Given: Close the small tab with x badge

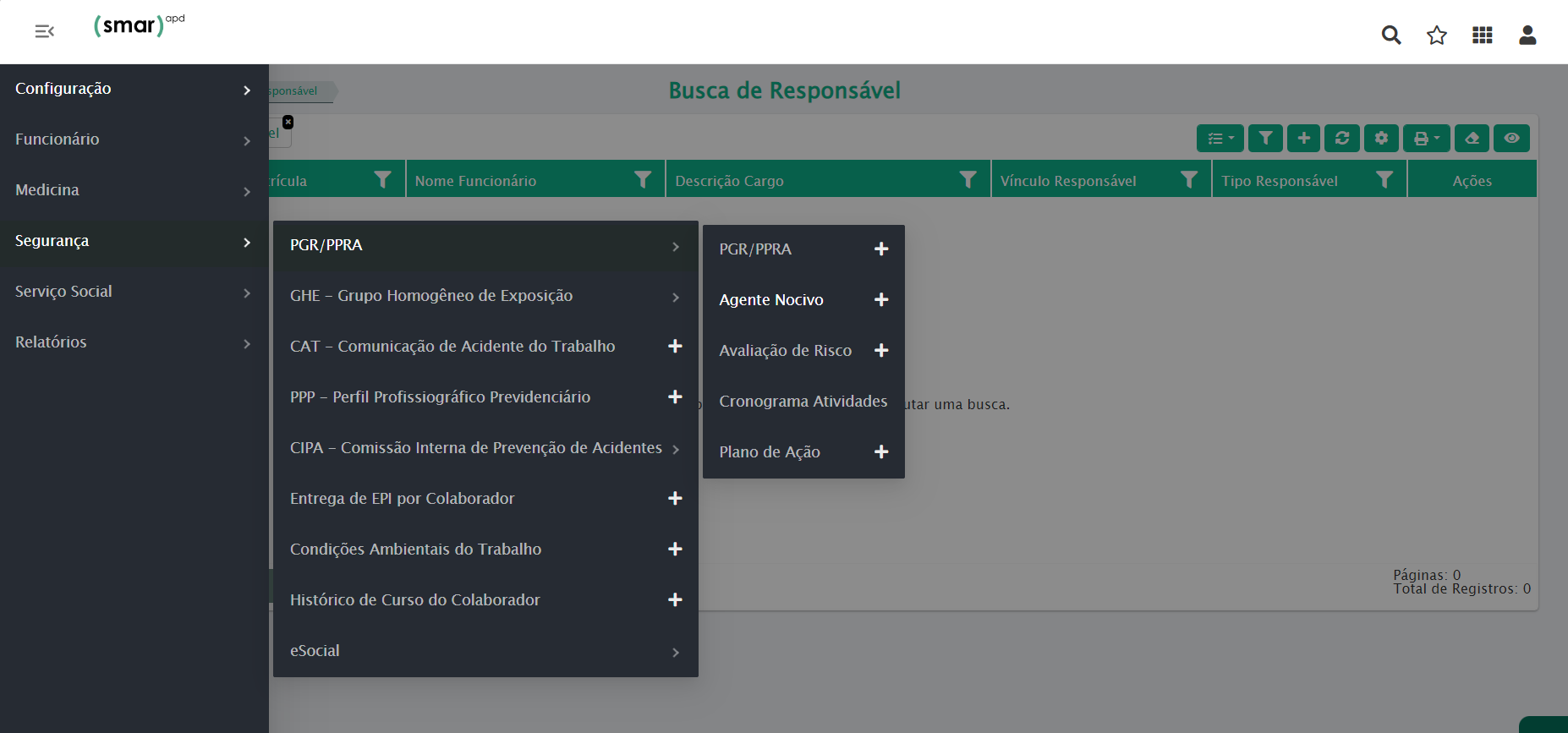Looking at the screenshot, I should click(288, 123).
